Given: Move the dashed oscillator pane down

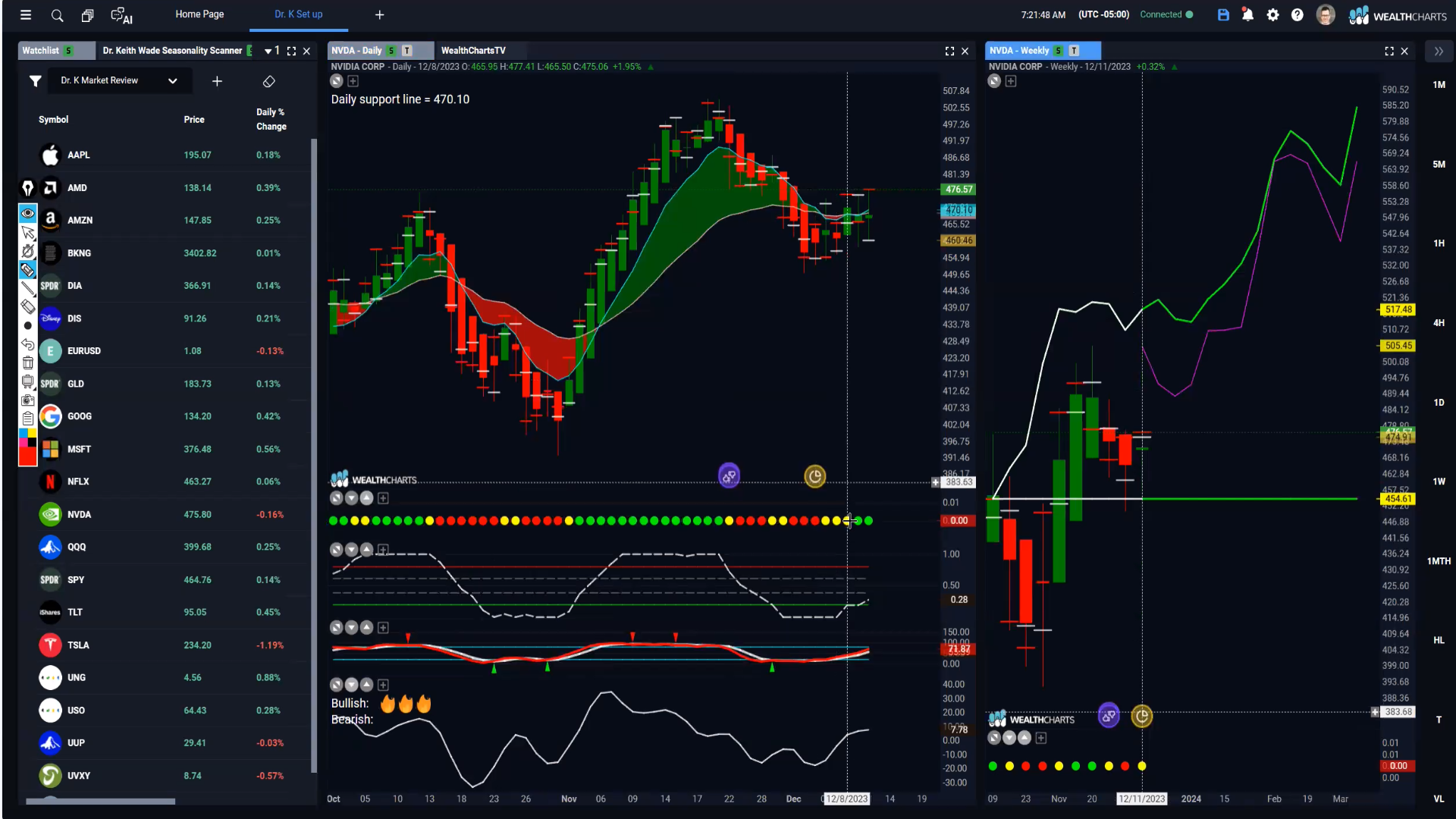Looking at the screenshot, I should (x=351, y=550).
